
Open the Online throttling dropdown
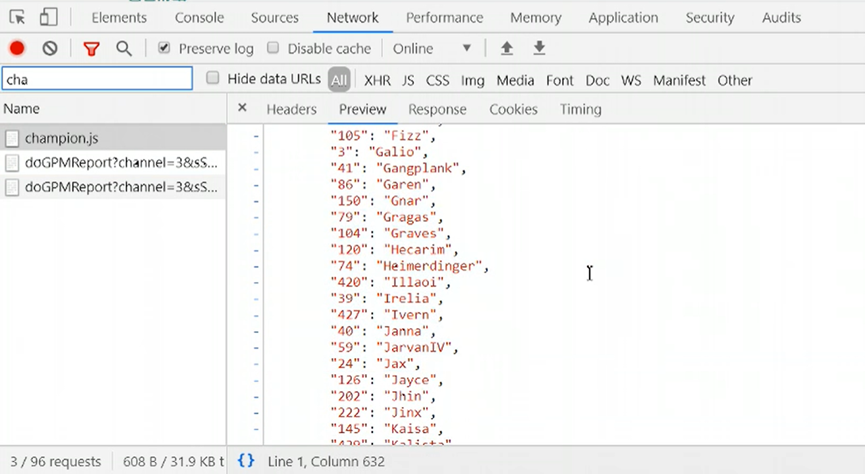click(x=432, y=48)
